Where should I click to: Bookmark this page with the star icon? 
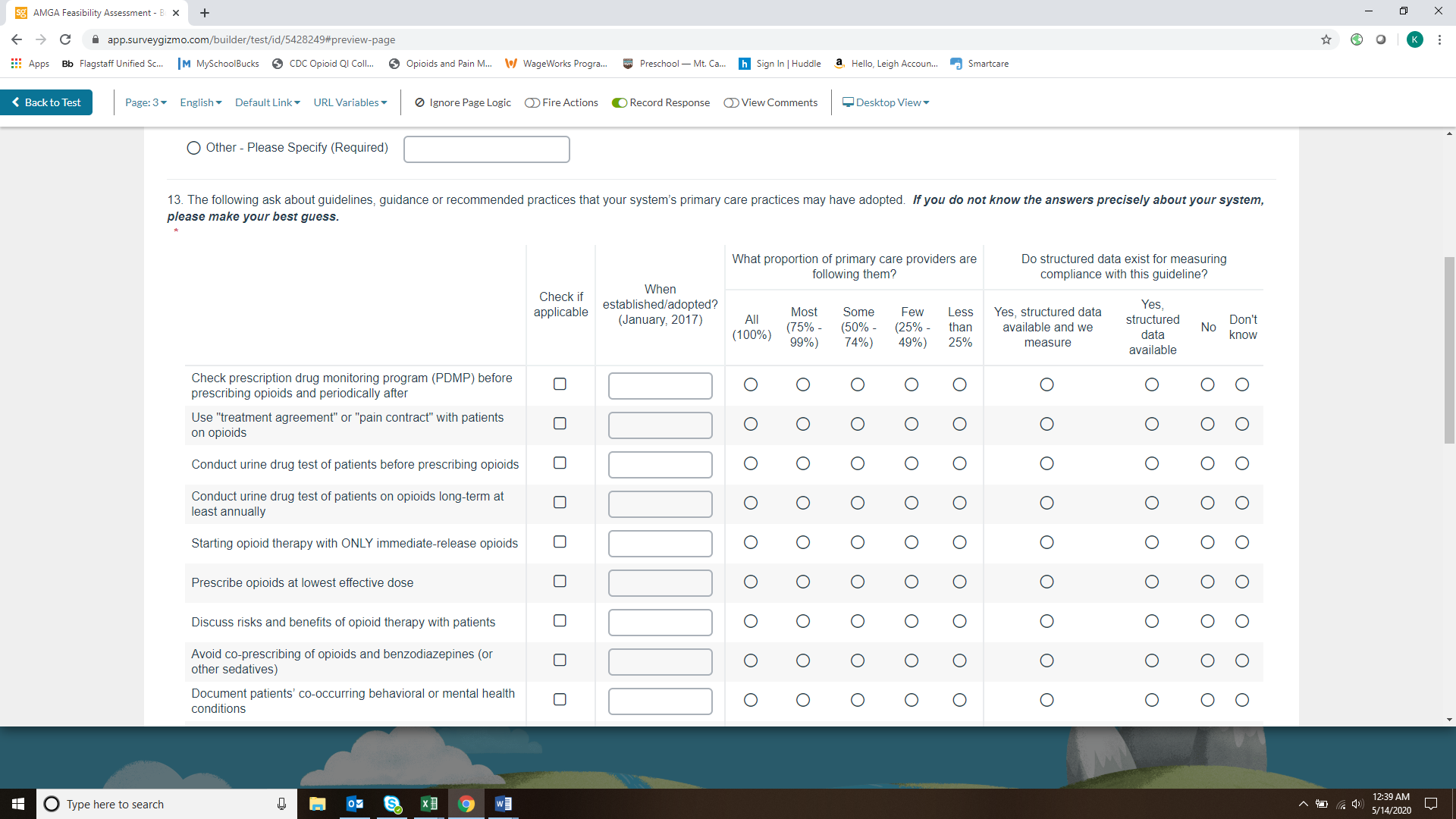(1326, 39)
